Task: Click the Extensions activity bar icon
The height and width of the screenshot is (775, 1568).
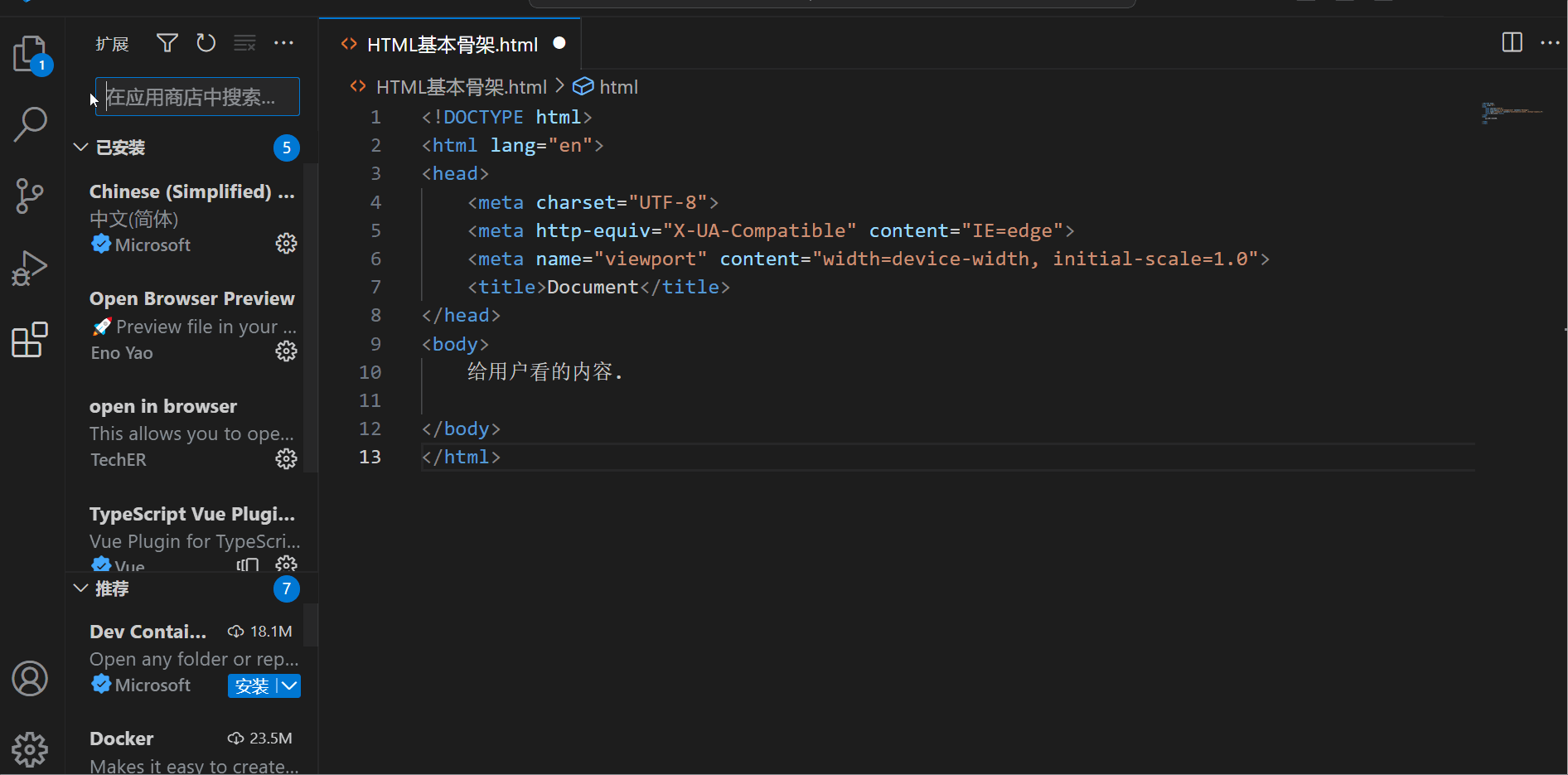Action: pyautogui.click(x=31, y=340)
